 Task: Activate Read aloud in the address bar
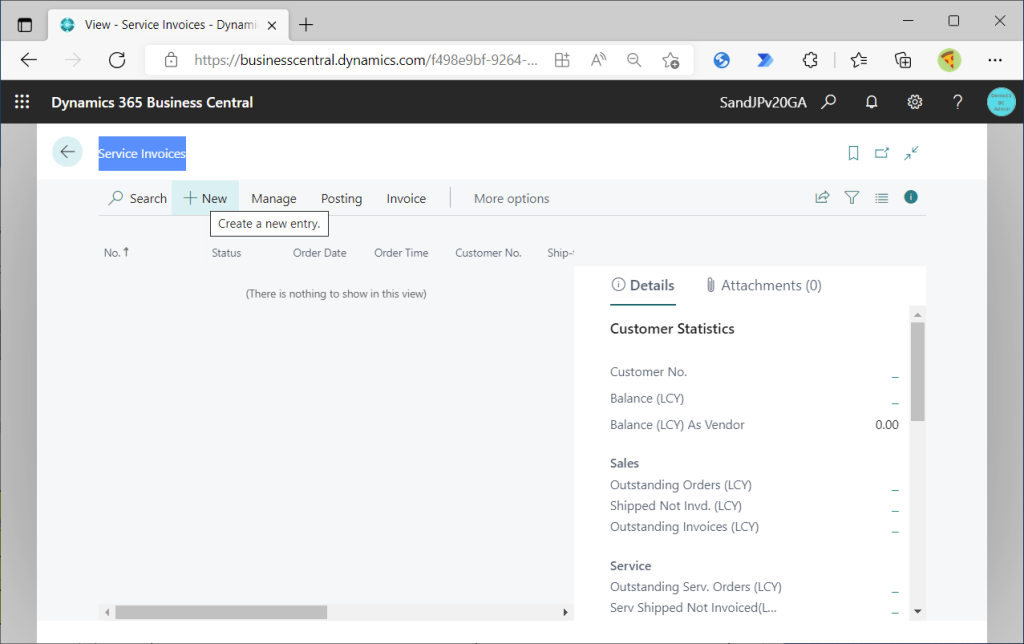click(x=598, y=60)
